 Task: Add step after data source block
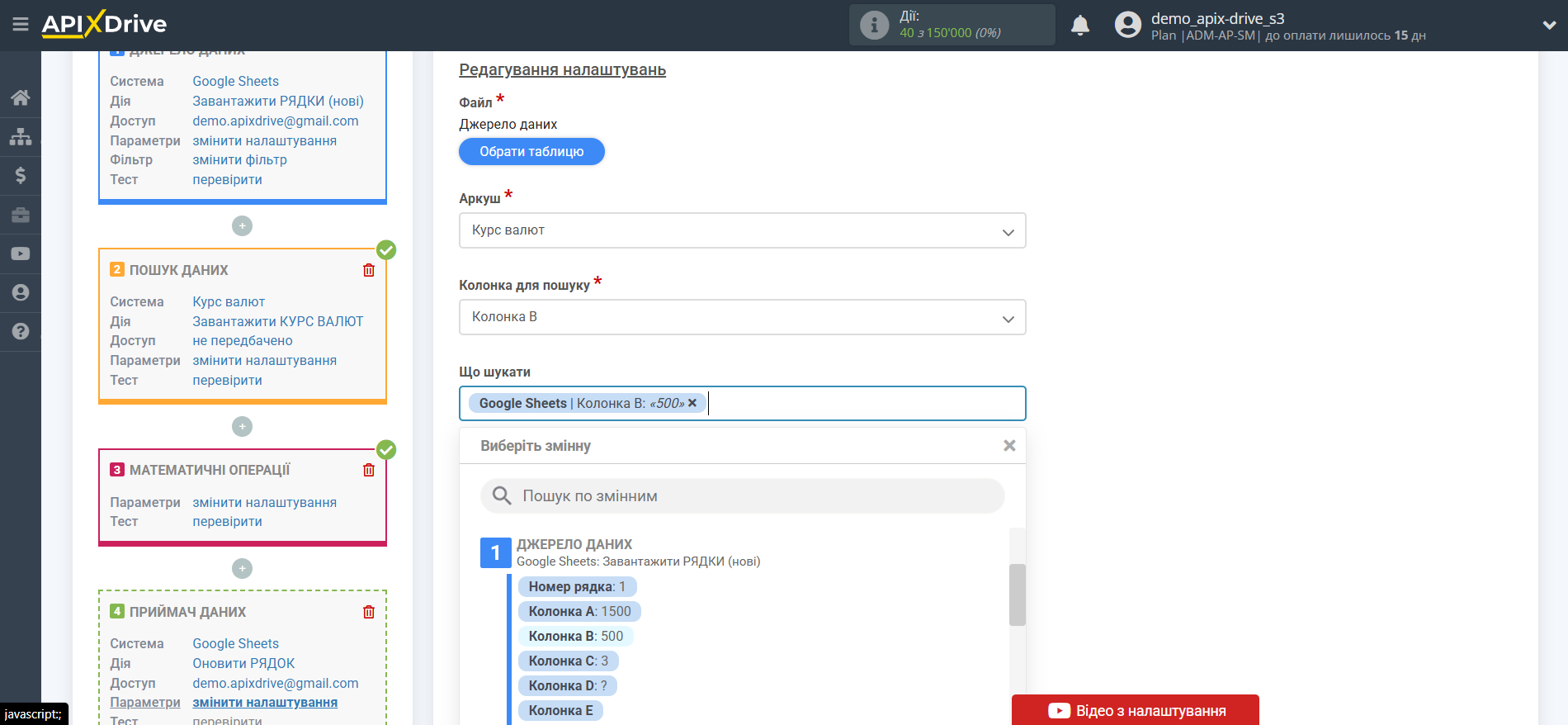click(x=242, y=225)
